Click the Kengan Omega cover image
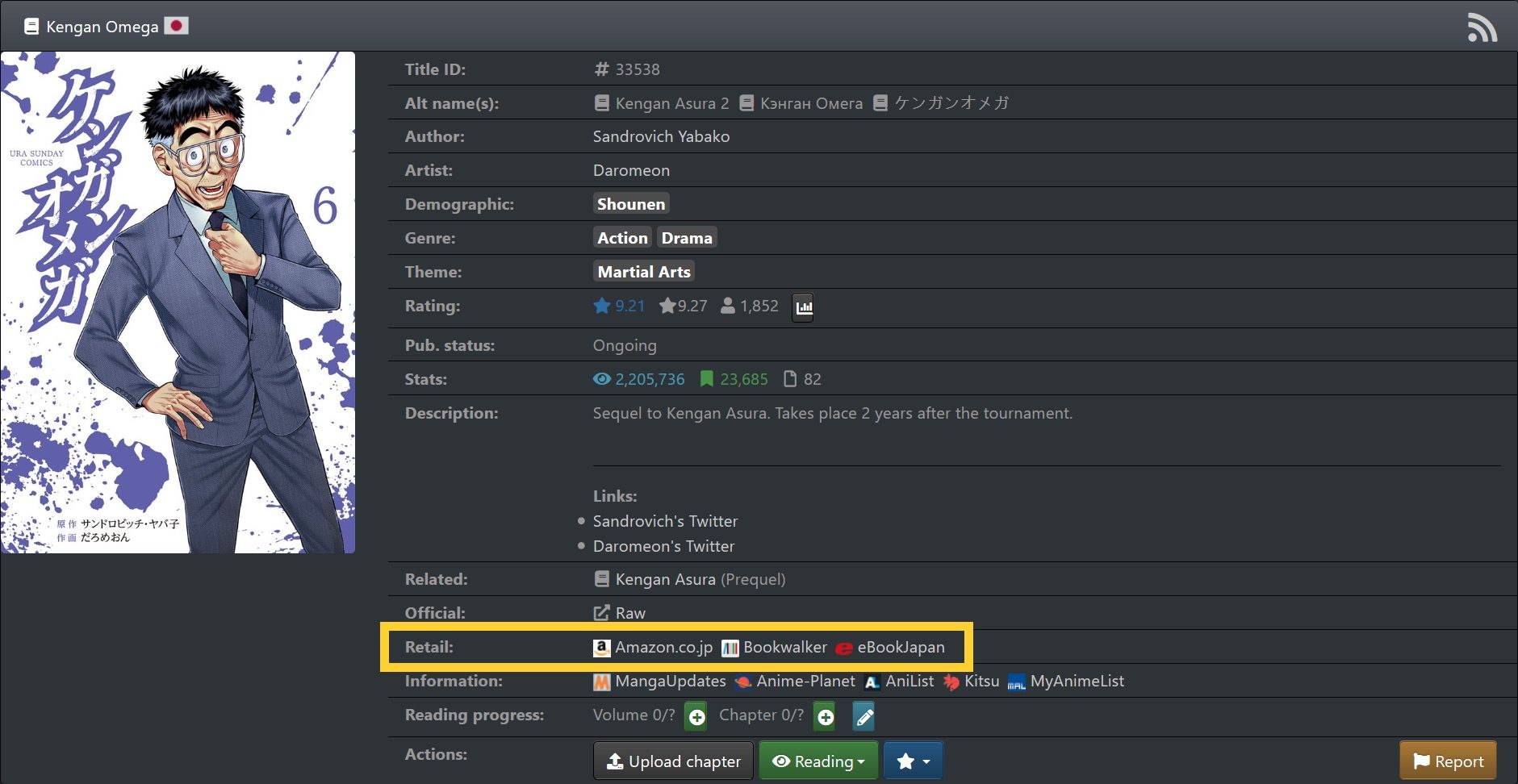The width and height of the screenshot is (1518, 784). pyautogui.click(x=178, y=302)
